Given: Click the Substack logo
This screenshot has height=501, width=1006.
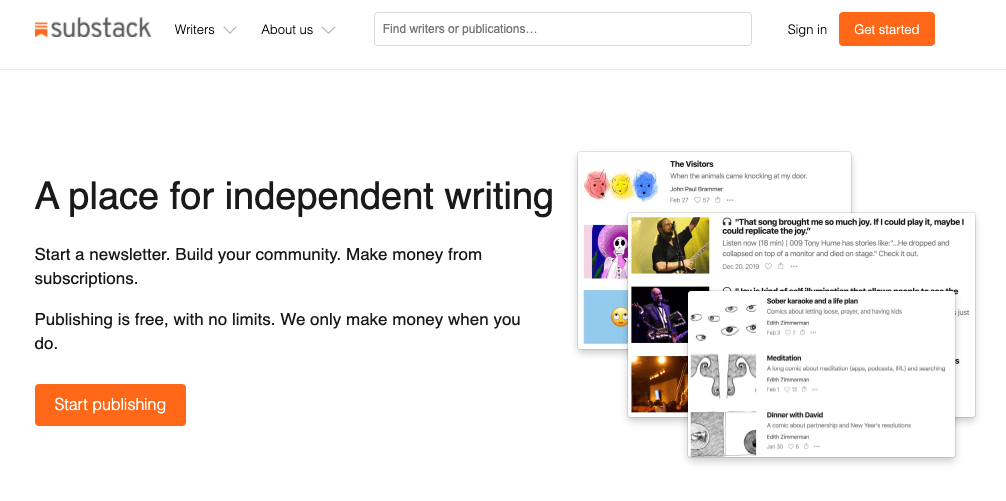Looking at the screenshot, I should (x=93, y=29).
